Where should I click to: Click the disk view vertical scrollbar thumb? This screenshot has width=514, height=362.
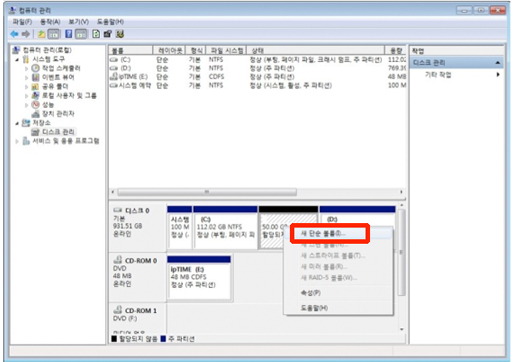(402, 252)
